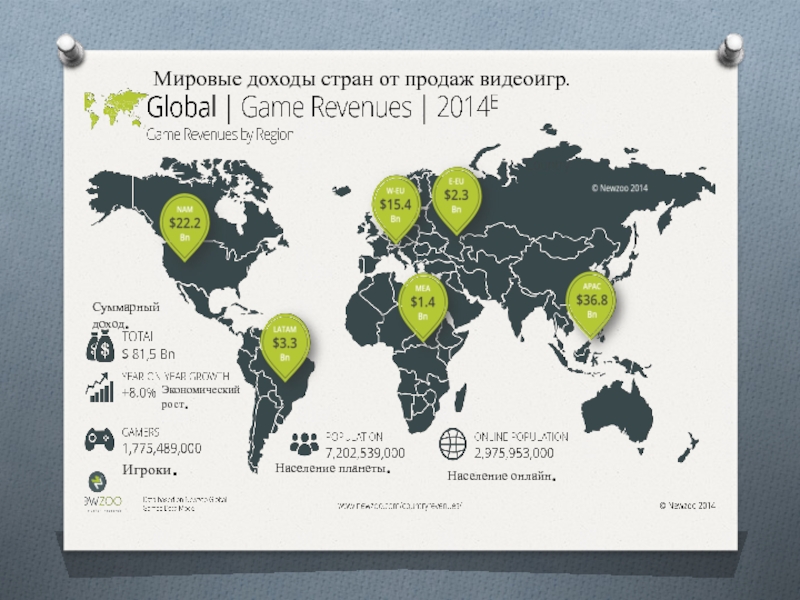Screen dimensions: 800x600
Task: Click the E-EU $2.3 Bn map pin
Action: pyautogui.click(x=456, y=199)
